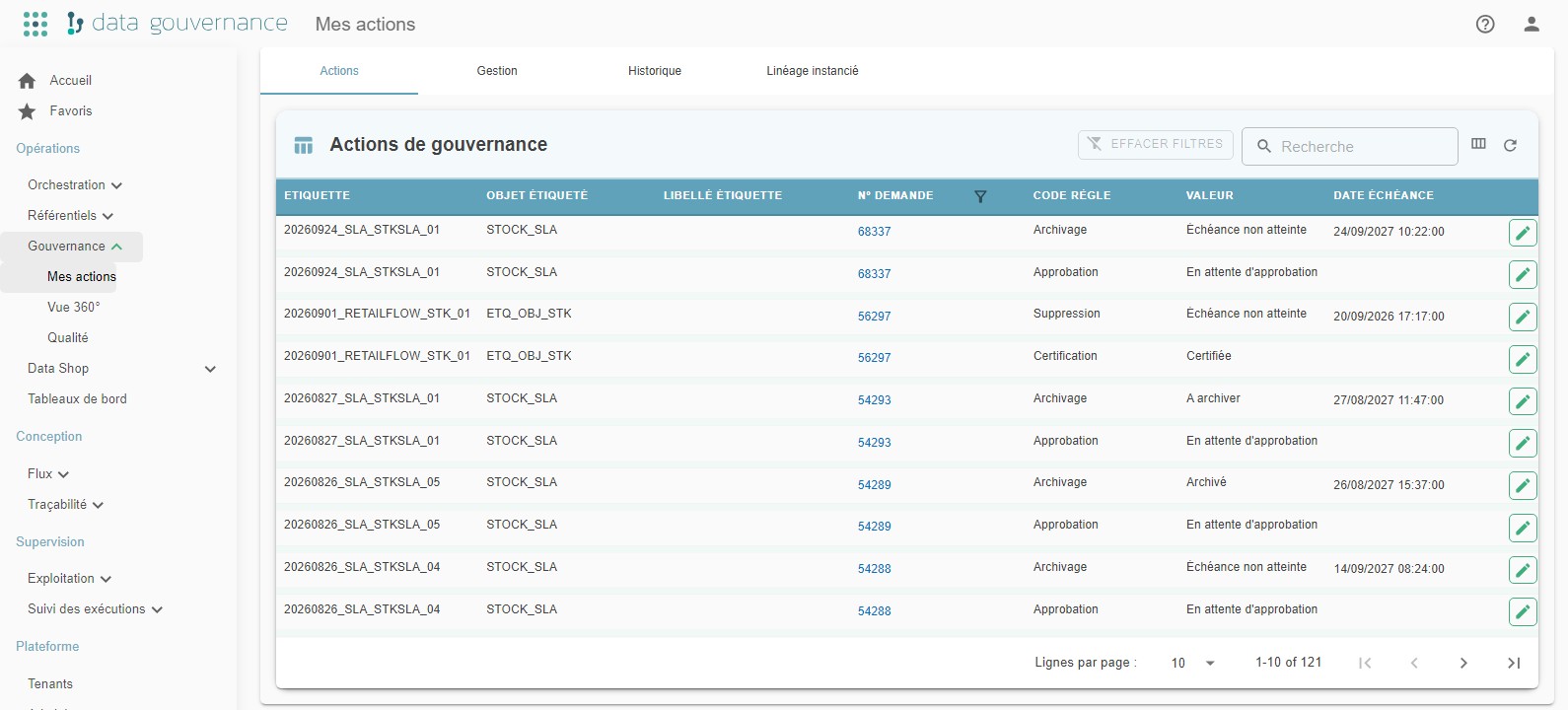Screen dimensions: 1568x710
Task: Click the data gouvernance logo
Action: tap(178, 23)
